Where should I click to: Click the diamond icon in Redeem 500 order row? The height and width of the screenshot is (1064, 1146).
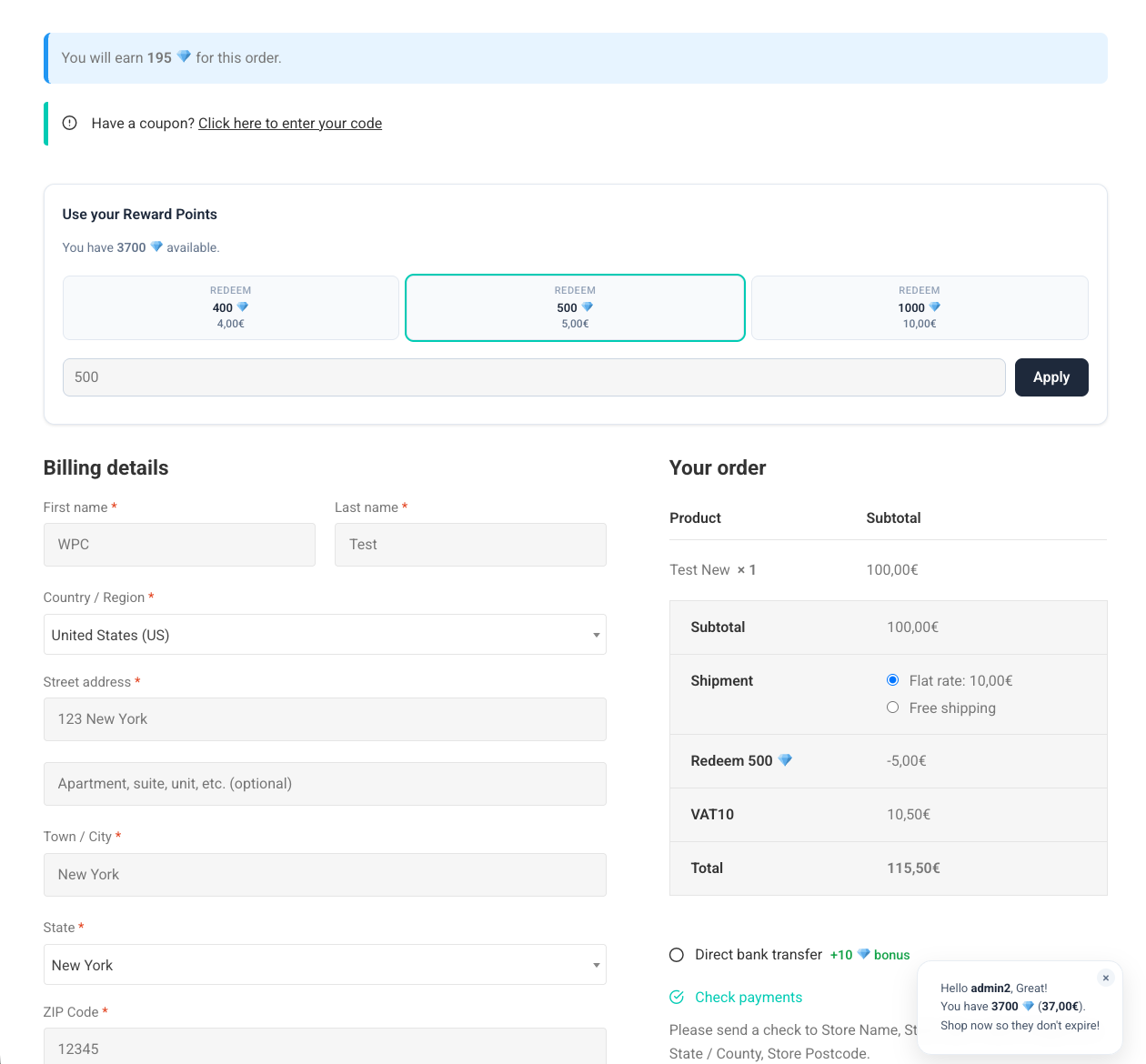coord(785,760)
